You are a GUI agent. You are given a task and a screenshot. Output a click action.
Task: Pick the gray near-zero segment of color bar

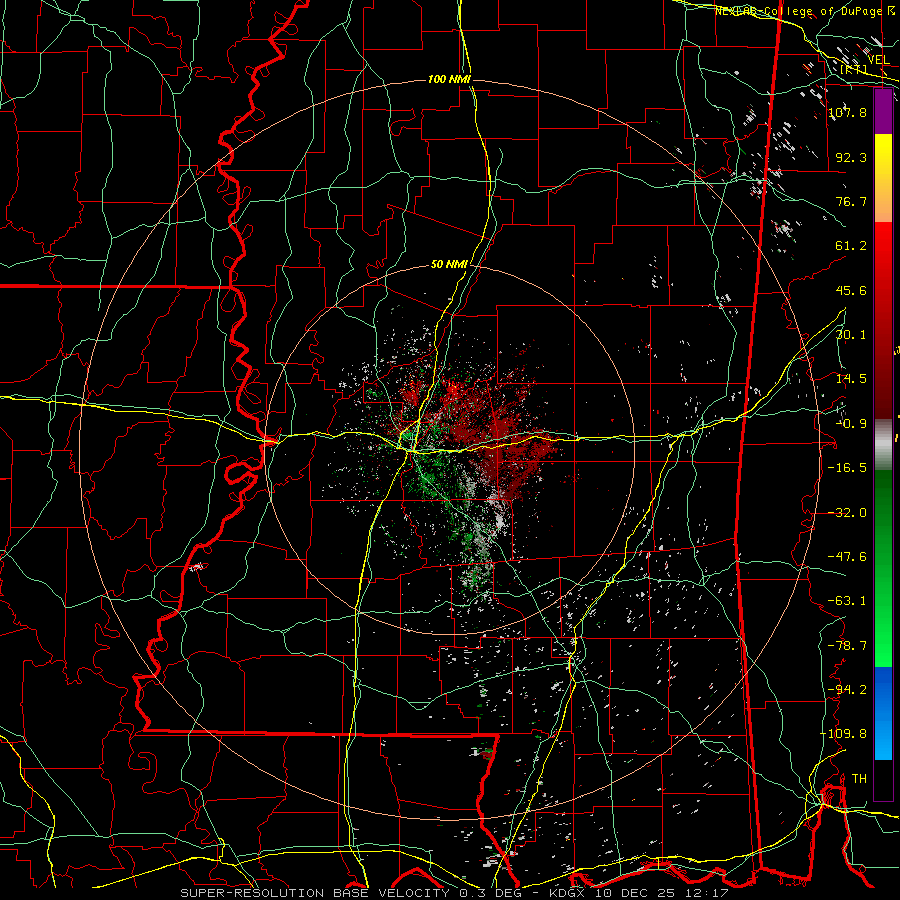(883, 442)
